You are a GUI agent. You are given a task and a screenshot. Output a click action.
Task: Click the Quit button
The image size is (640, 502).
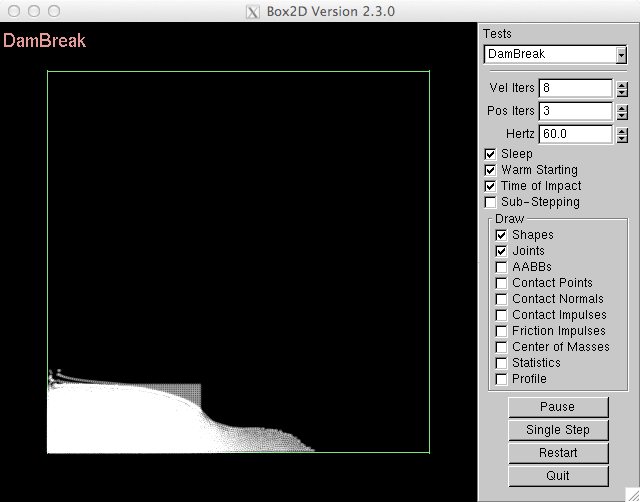(x=557, y=476)
